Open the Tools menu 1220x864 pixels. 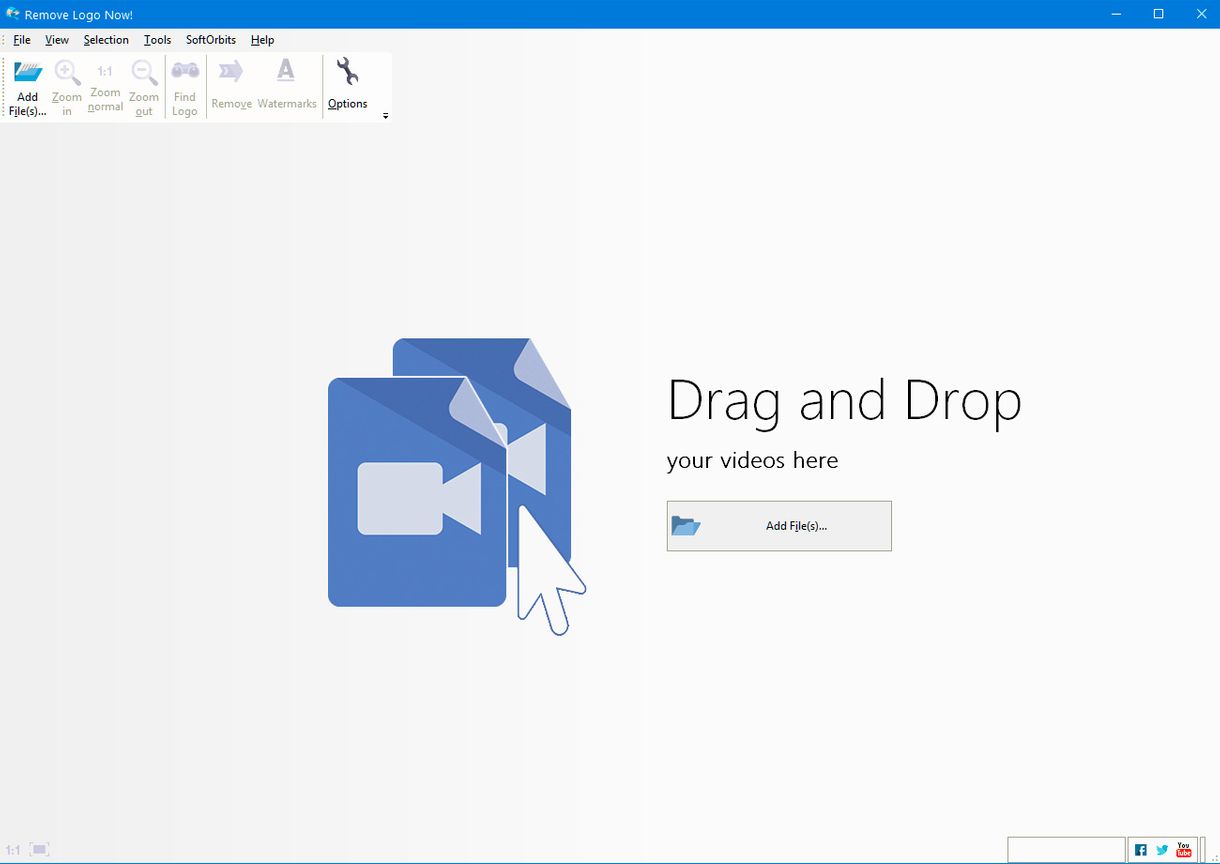[157, 40]
